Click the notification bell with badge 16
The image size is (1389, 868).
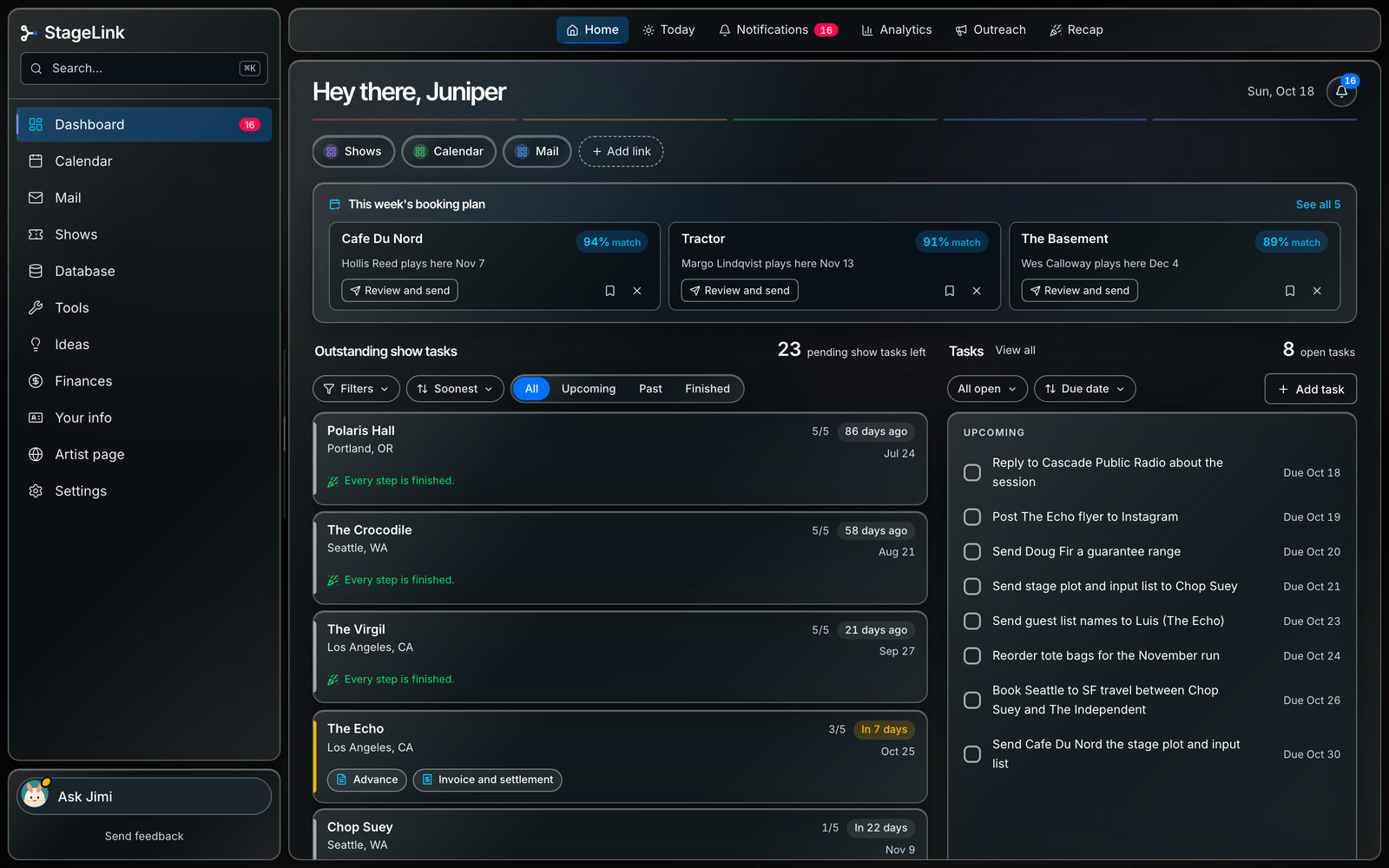click(1341, 91)
